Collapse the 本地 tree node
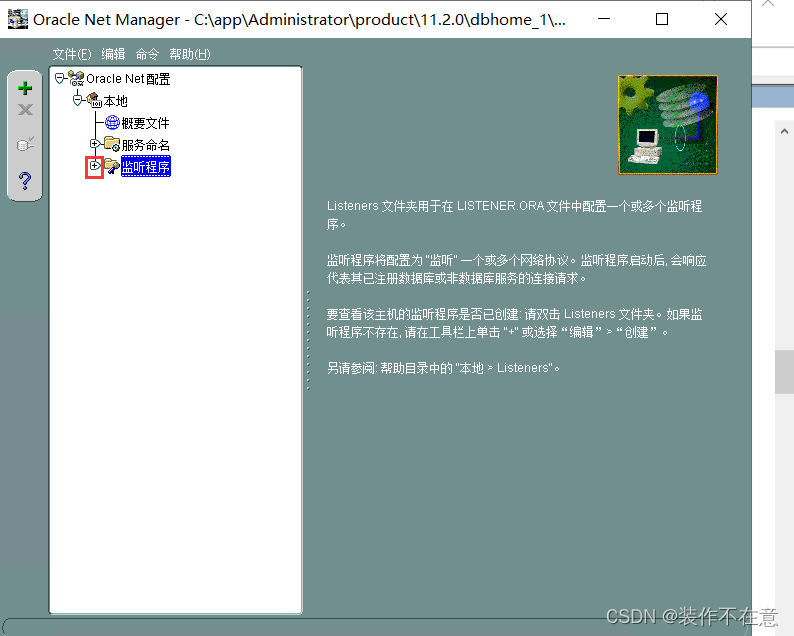The height and width of the screenshot is (636, 794). (77, 100)
